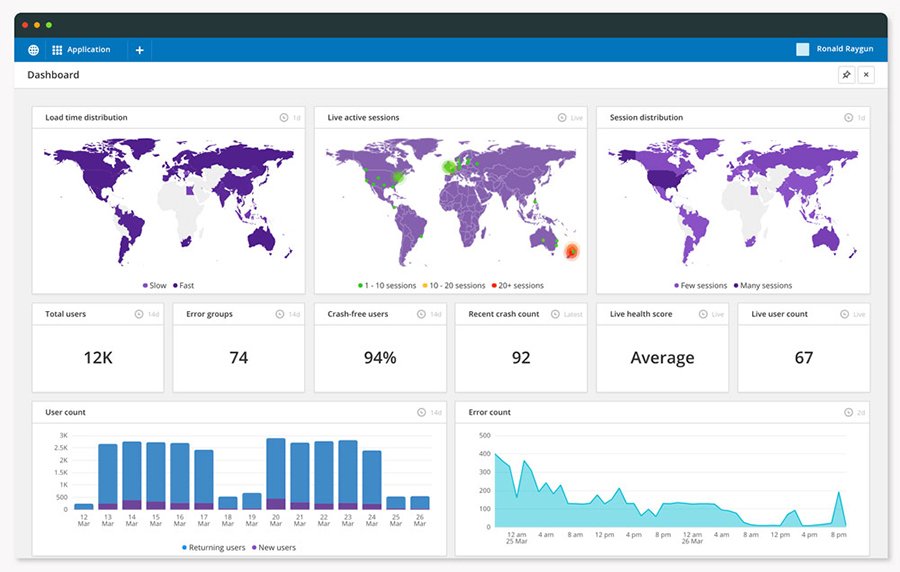This screenshot has width=900, height=572.
Task: Click the Live health score Average value
Action: coord(662,358)
